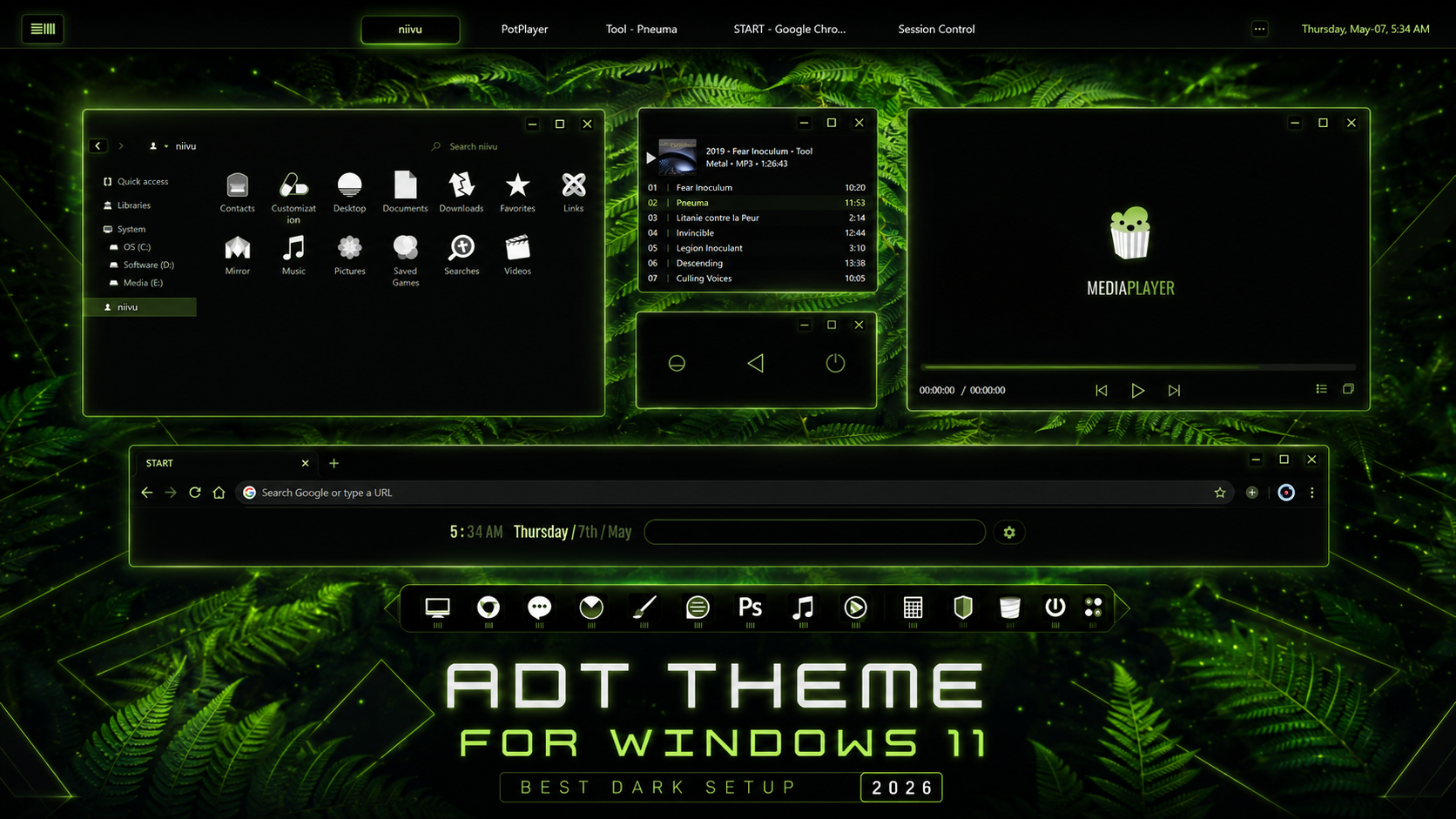Screen dimensions: 1456x819
Task: Open the calculator icon in the dock
Action: click(913, 608)
